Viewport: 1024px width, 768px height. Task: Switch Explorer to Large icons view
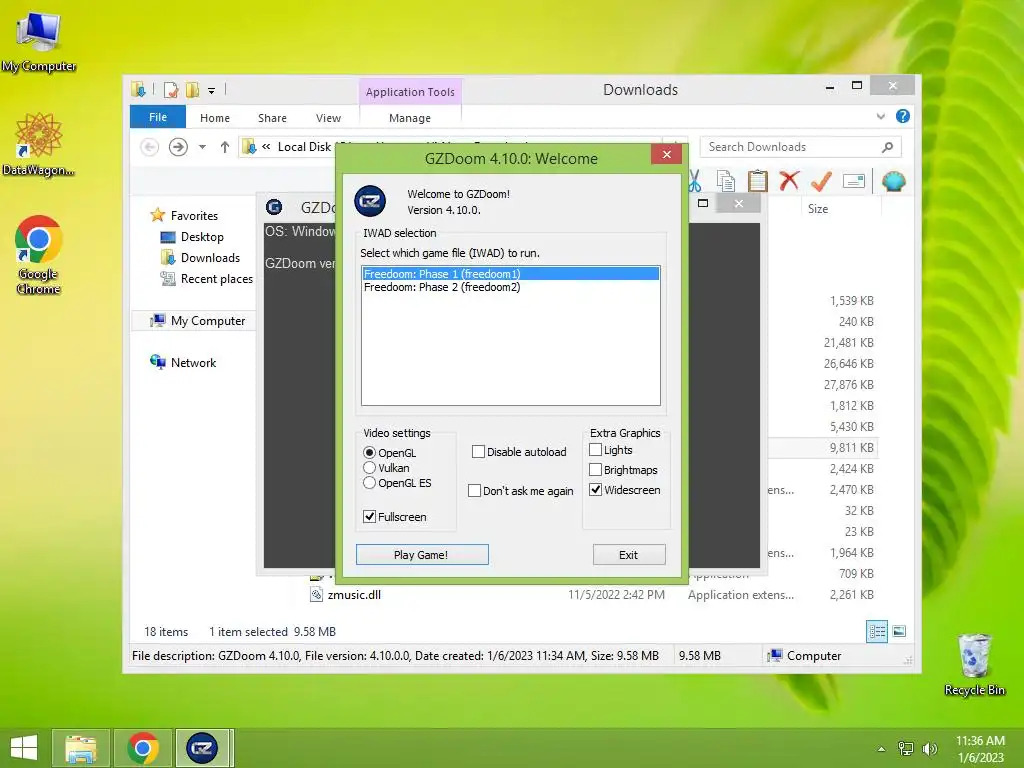[899, 631]
